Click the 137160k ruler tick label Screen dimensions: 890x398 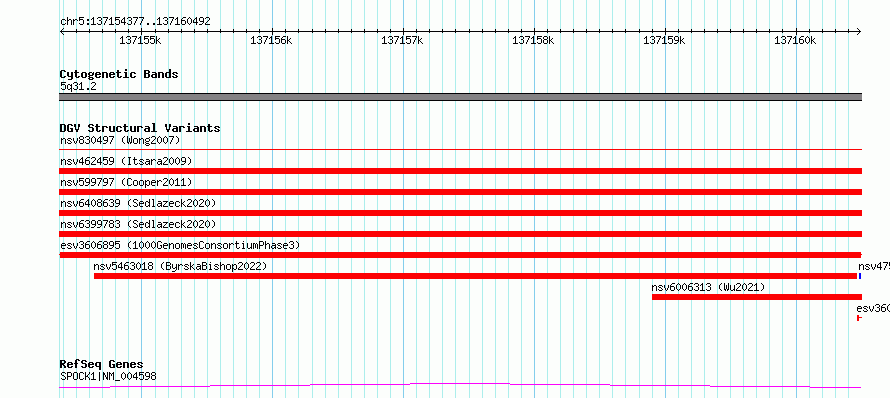795,40
